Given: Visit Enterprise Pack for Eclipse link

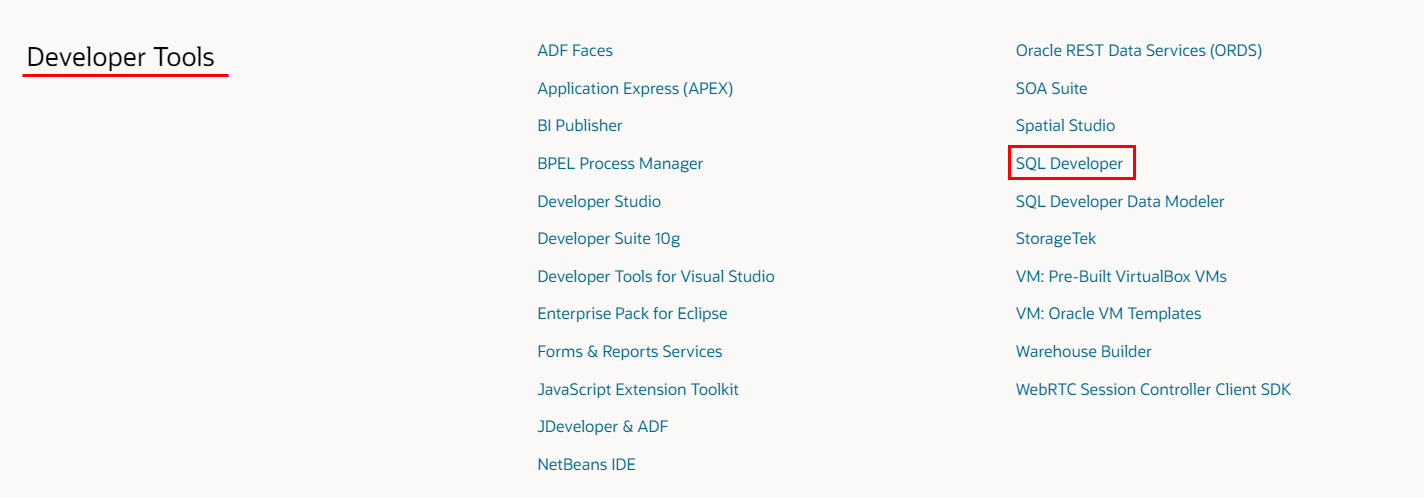Looking at the screenshot, I should [632, 313].
